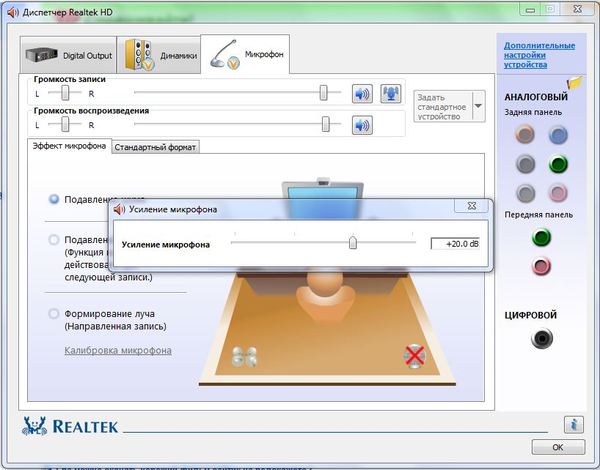600x470 pixels.
Task: Switch to the Микрофон tab
Action: pos(245,54)
